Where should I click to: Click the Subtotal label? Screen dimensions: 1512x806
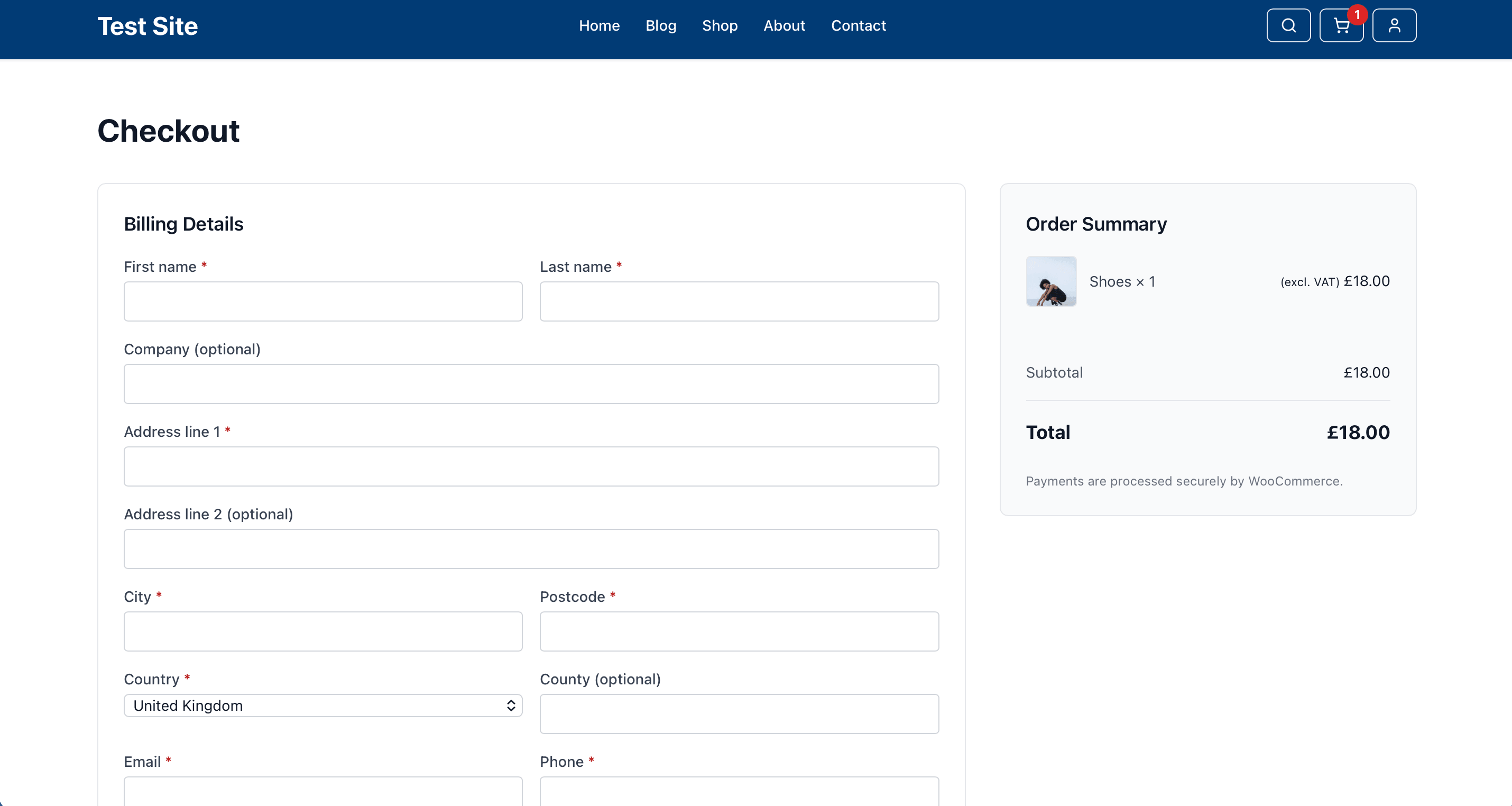[1054, 373]
